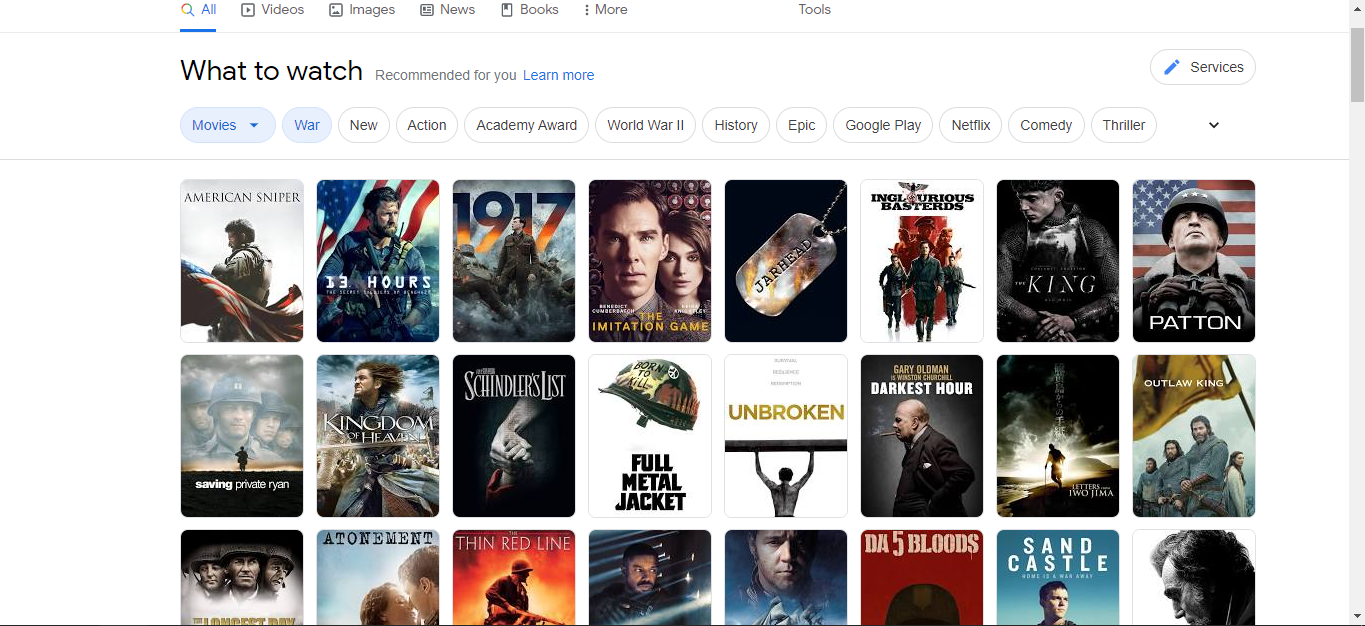Screen dimensions: 1365x626
Task: Click the pencil icon in Services button
Action: (1172, 67)
